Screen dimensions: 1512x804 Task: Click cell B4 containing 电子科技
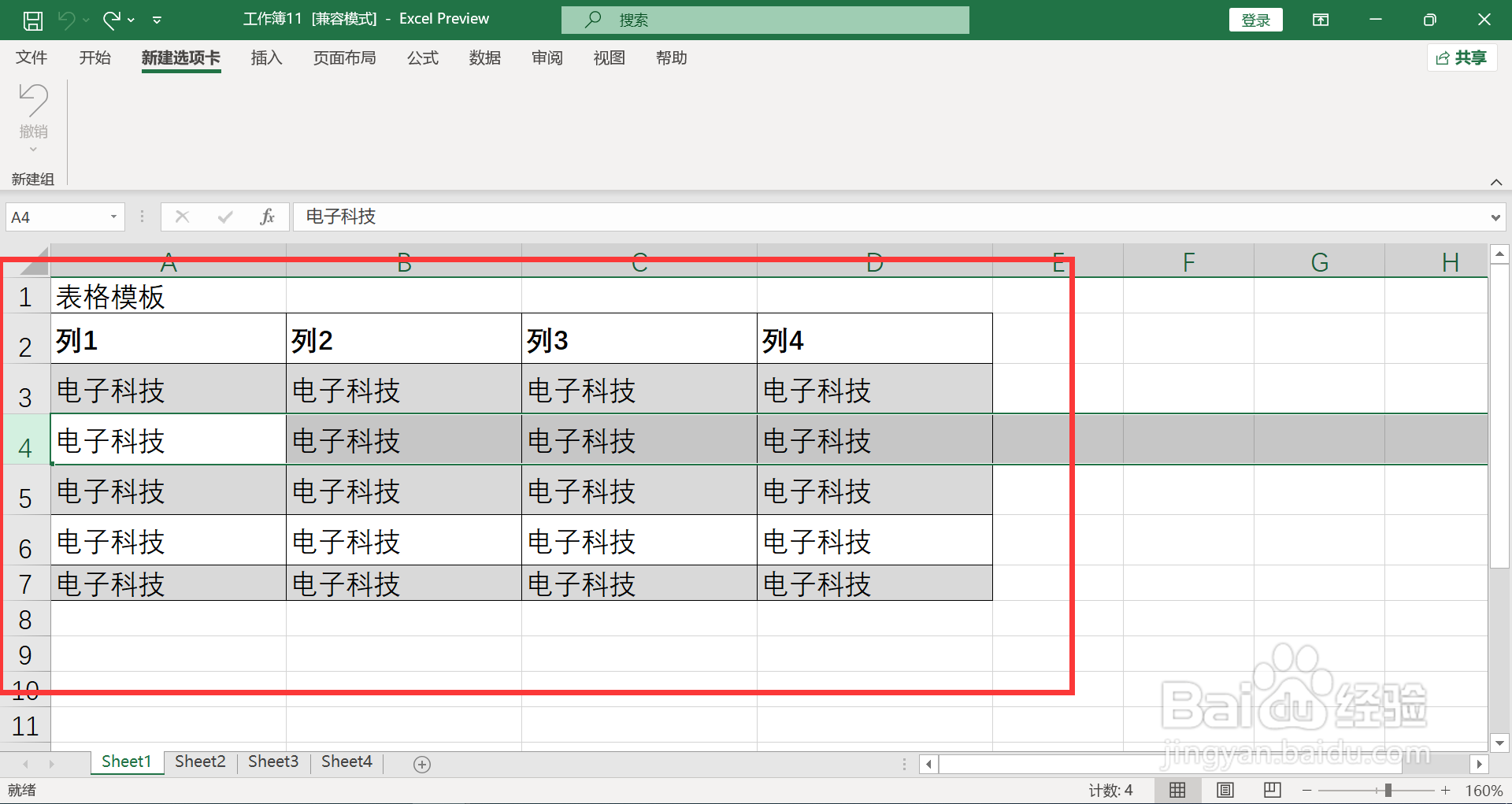click(403, 440)
